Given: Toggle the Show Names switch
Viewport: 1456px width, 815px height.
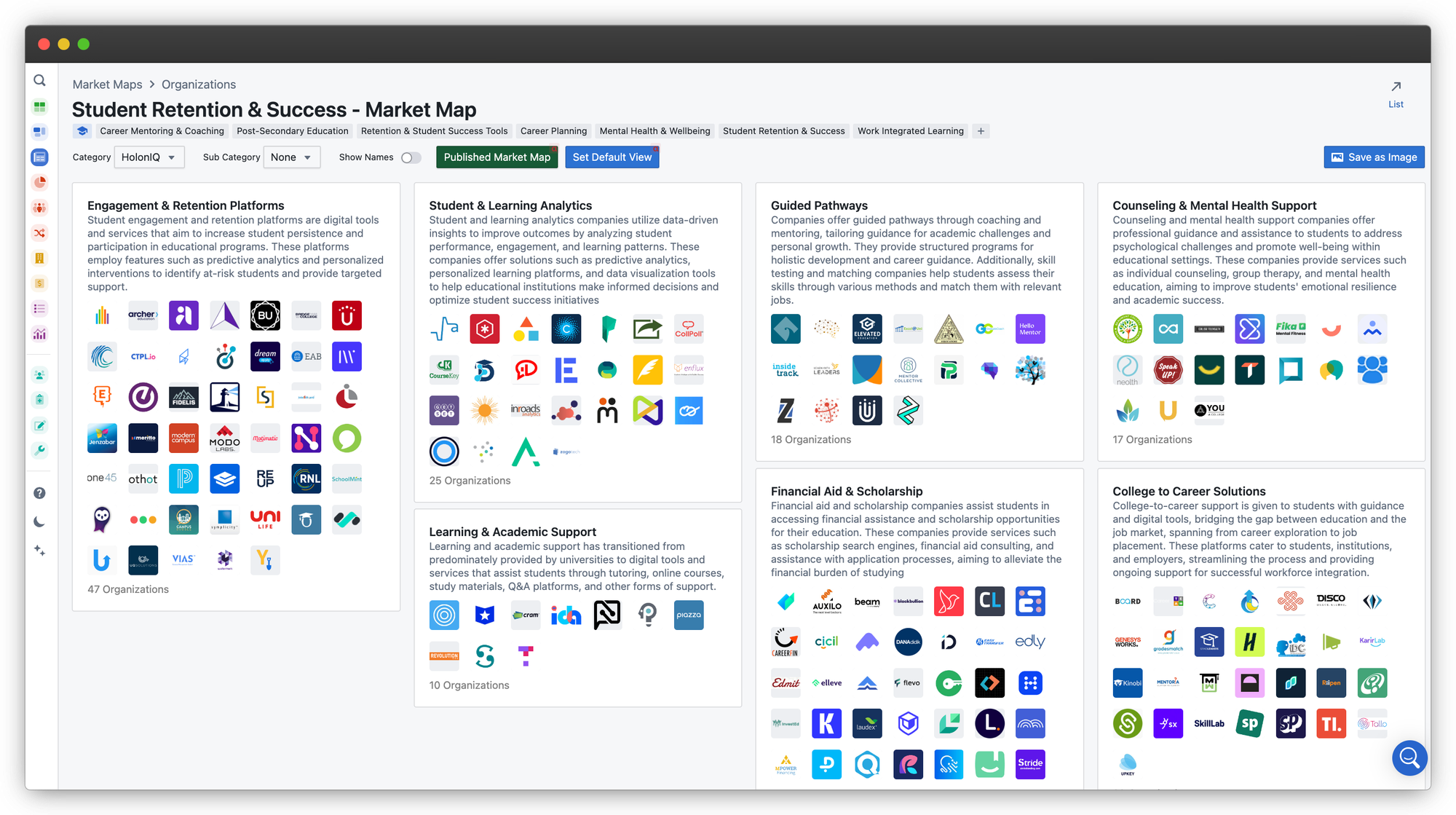Looking at the screenshot, I should click(x=411, y=157).
